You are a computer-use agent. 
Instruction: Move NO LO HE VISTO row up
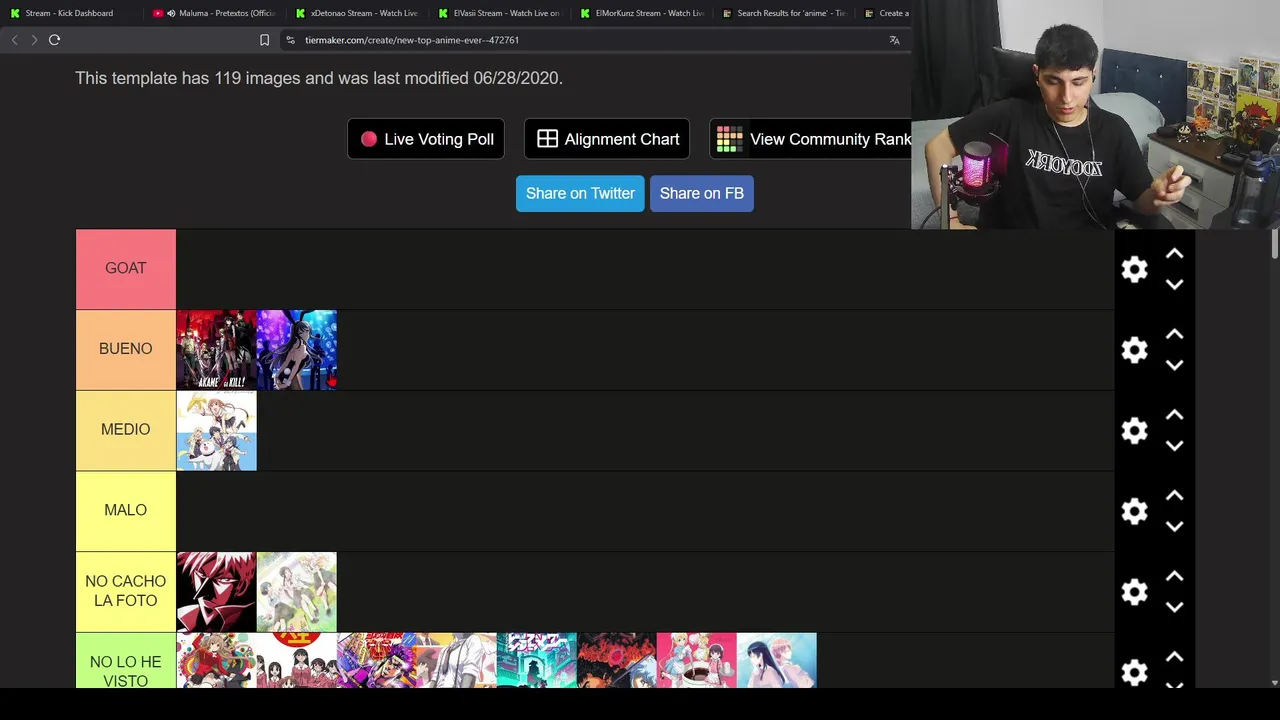coord(1175,657)
